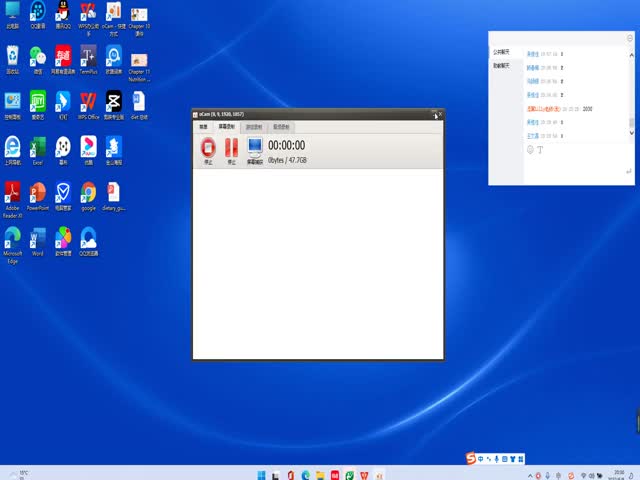
Task: Pause recording with the red pause button
Action: 231,148
